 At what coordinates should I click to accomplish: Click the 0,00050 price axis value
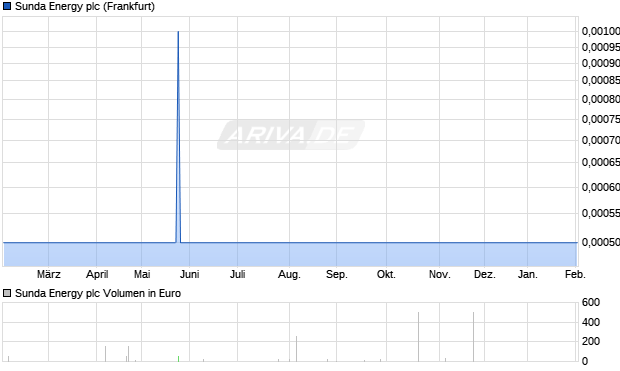[601, 242]
